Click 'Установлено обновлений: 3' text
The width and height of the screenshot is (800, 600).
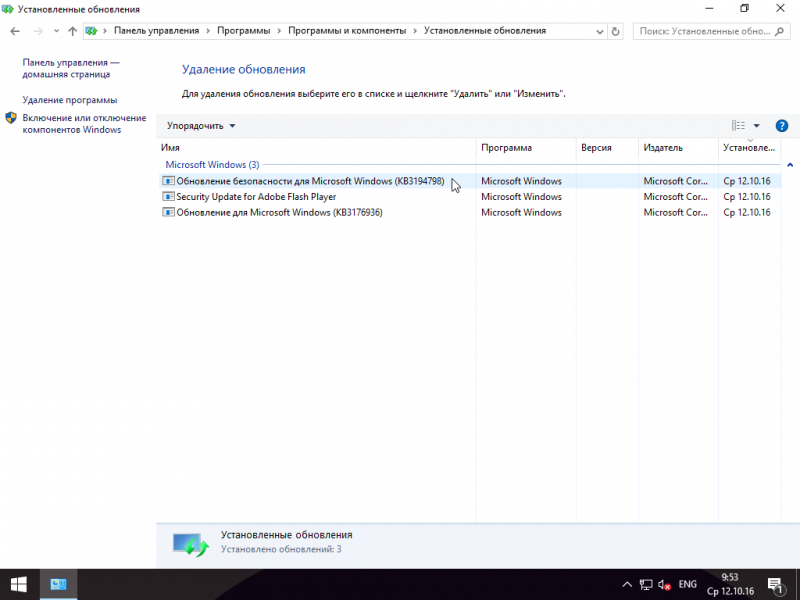pyautogui.click(x=281, y=549)
